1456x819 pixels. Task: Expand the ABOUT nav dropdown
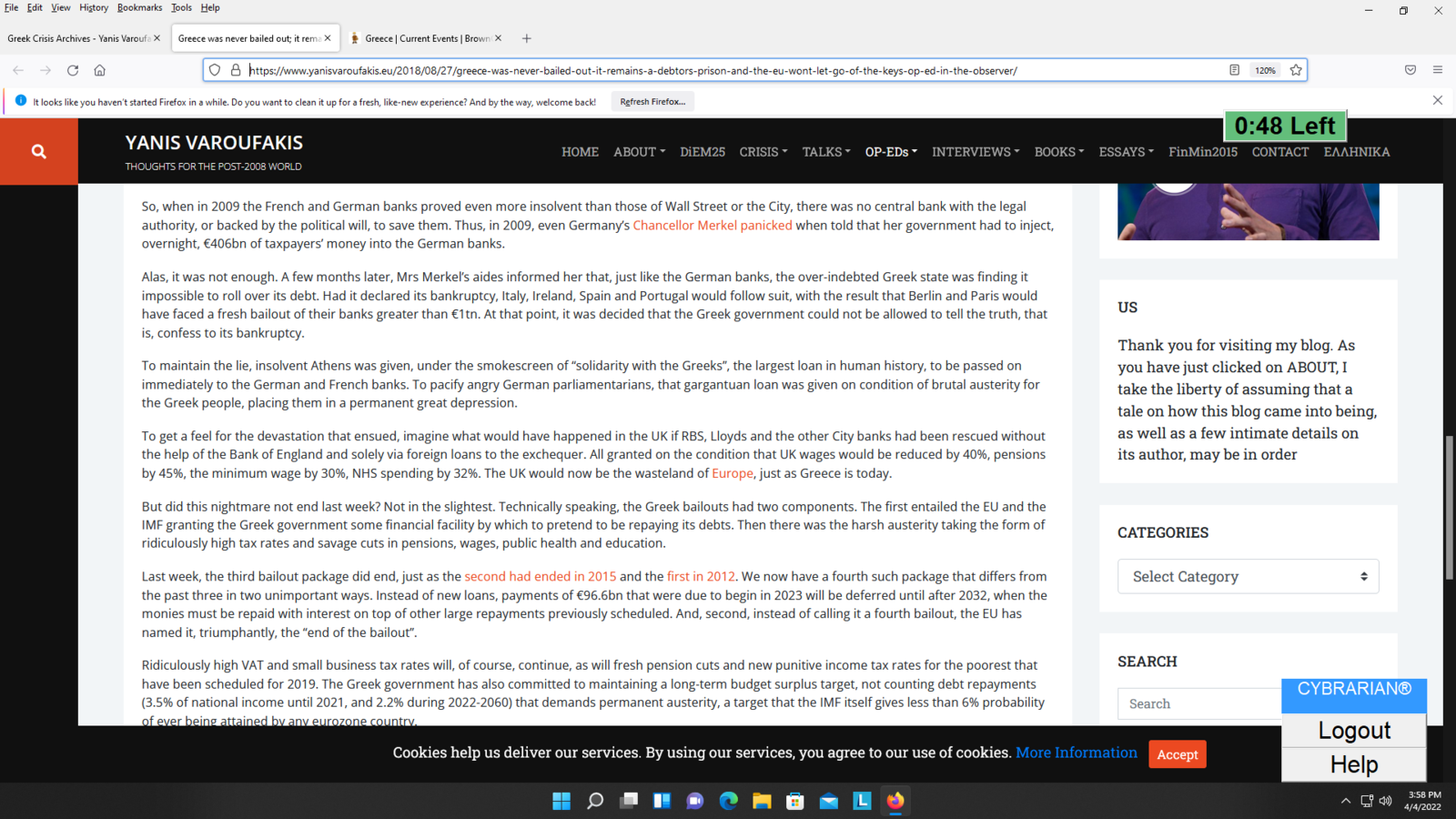click(x=639, y=152)
